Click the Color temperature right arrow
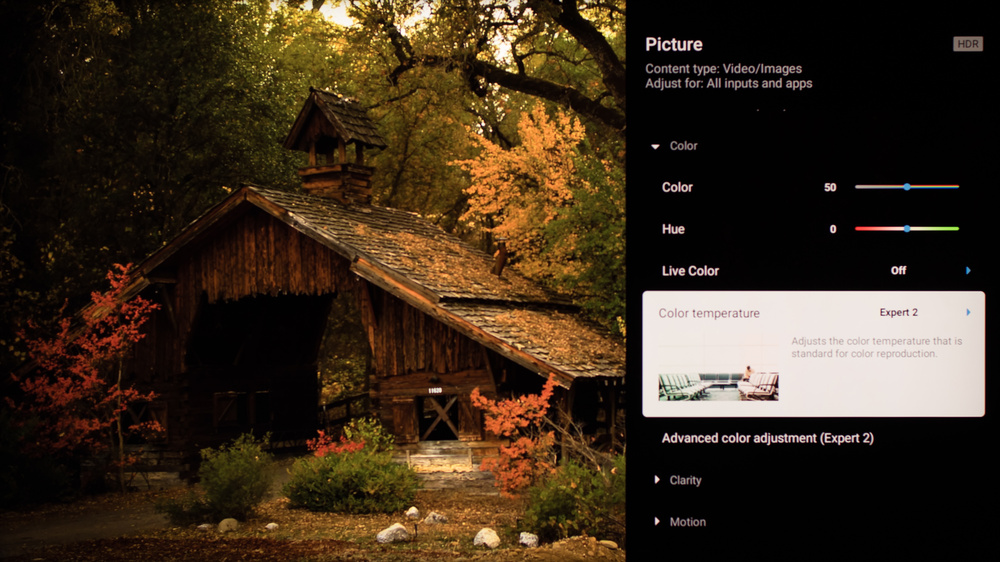 tap(968, 312)
